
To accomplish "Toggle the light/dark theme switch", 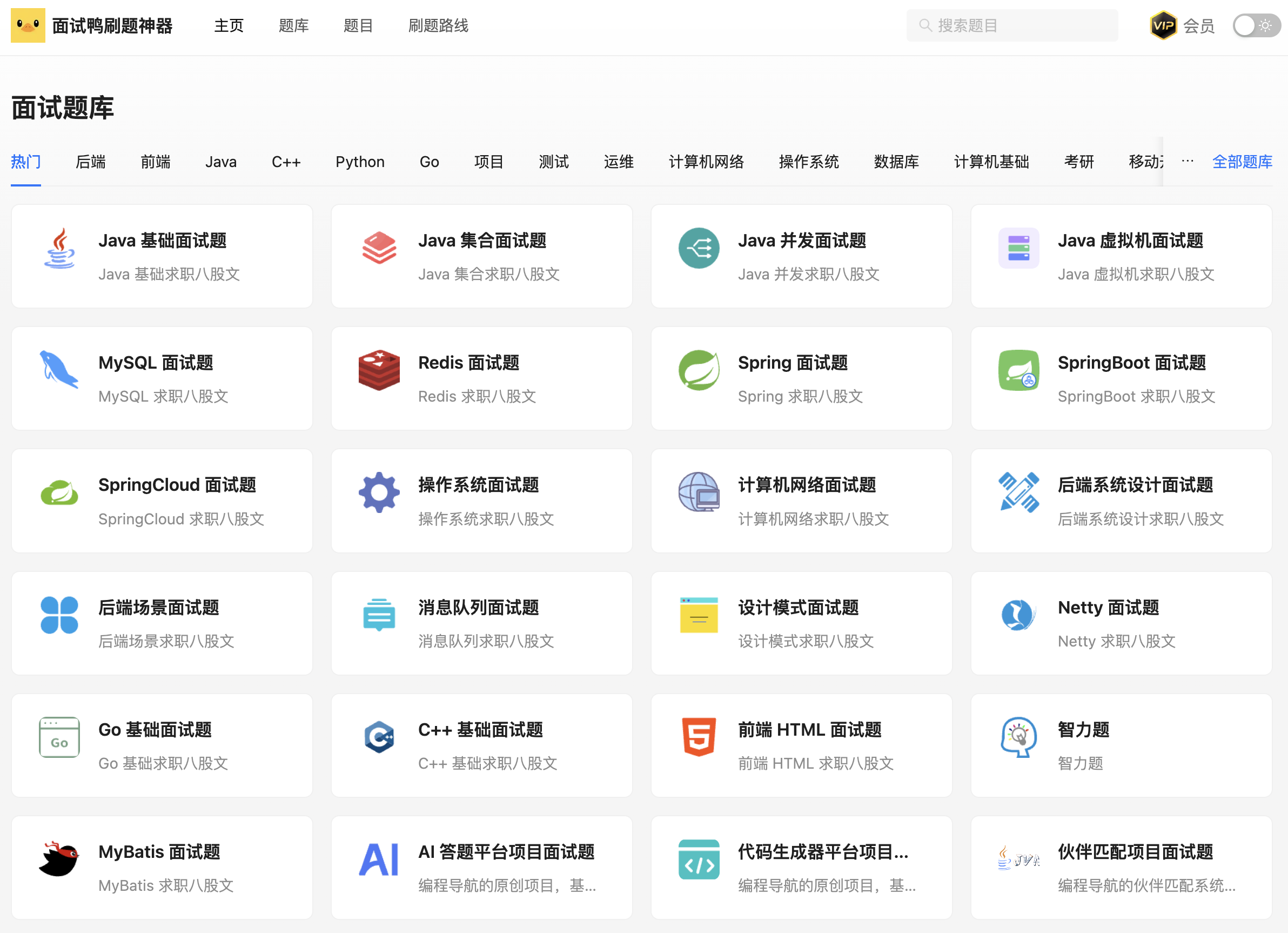I will [1257, 25].
